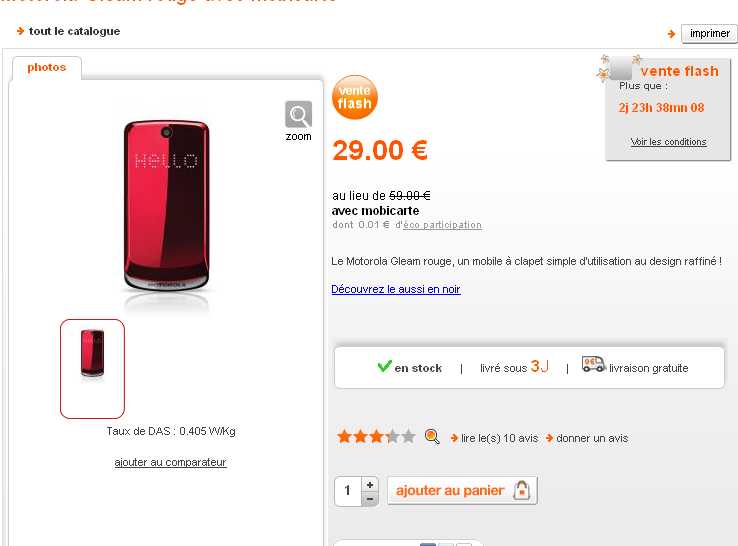
Task: Click the green in-stock checkmark icon
Action: (384, 367)
